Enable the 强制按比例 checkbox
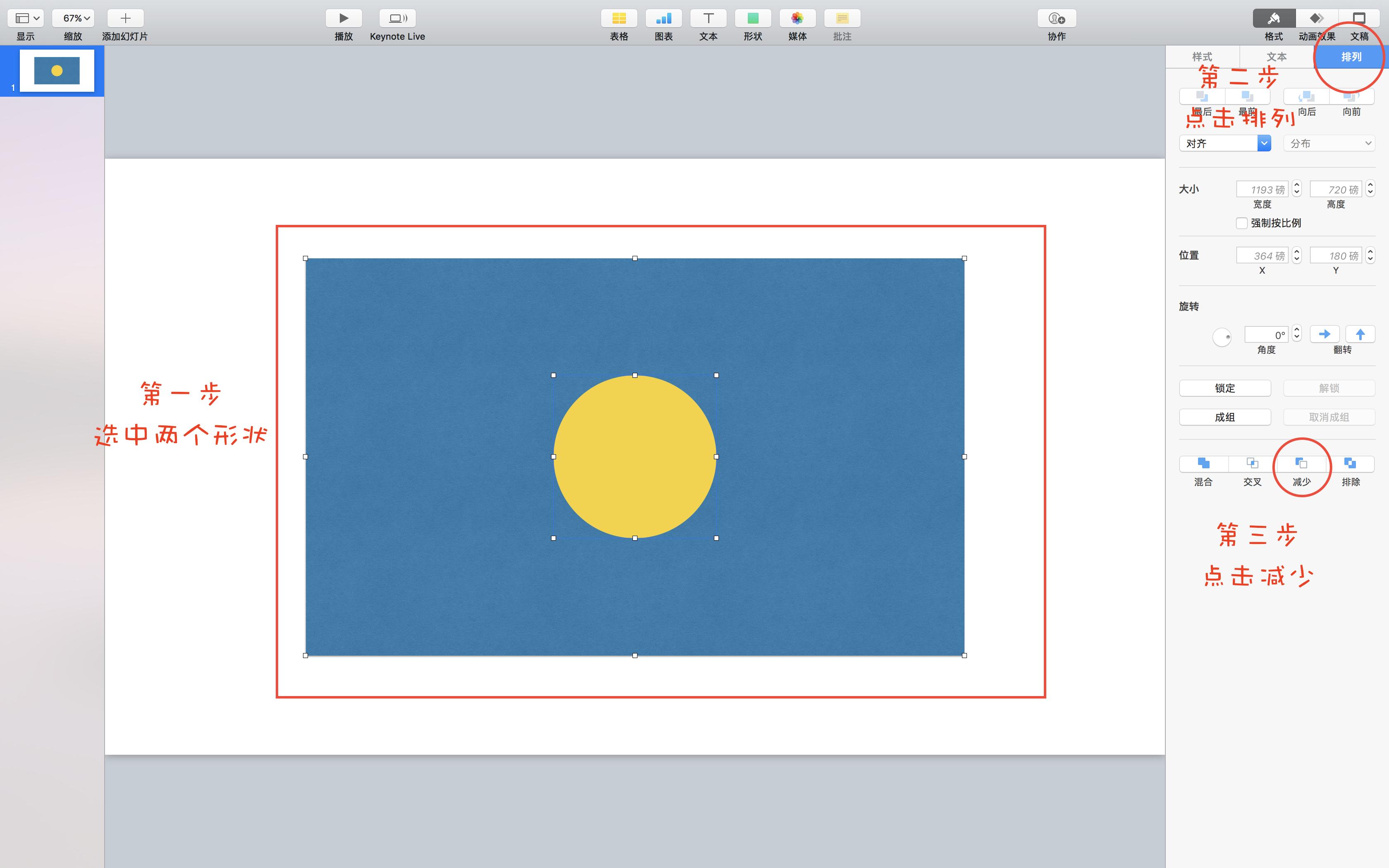Viewport: 1389px width, 868px height. coord(1241,223)
